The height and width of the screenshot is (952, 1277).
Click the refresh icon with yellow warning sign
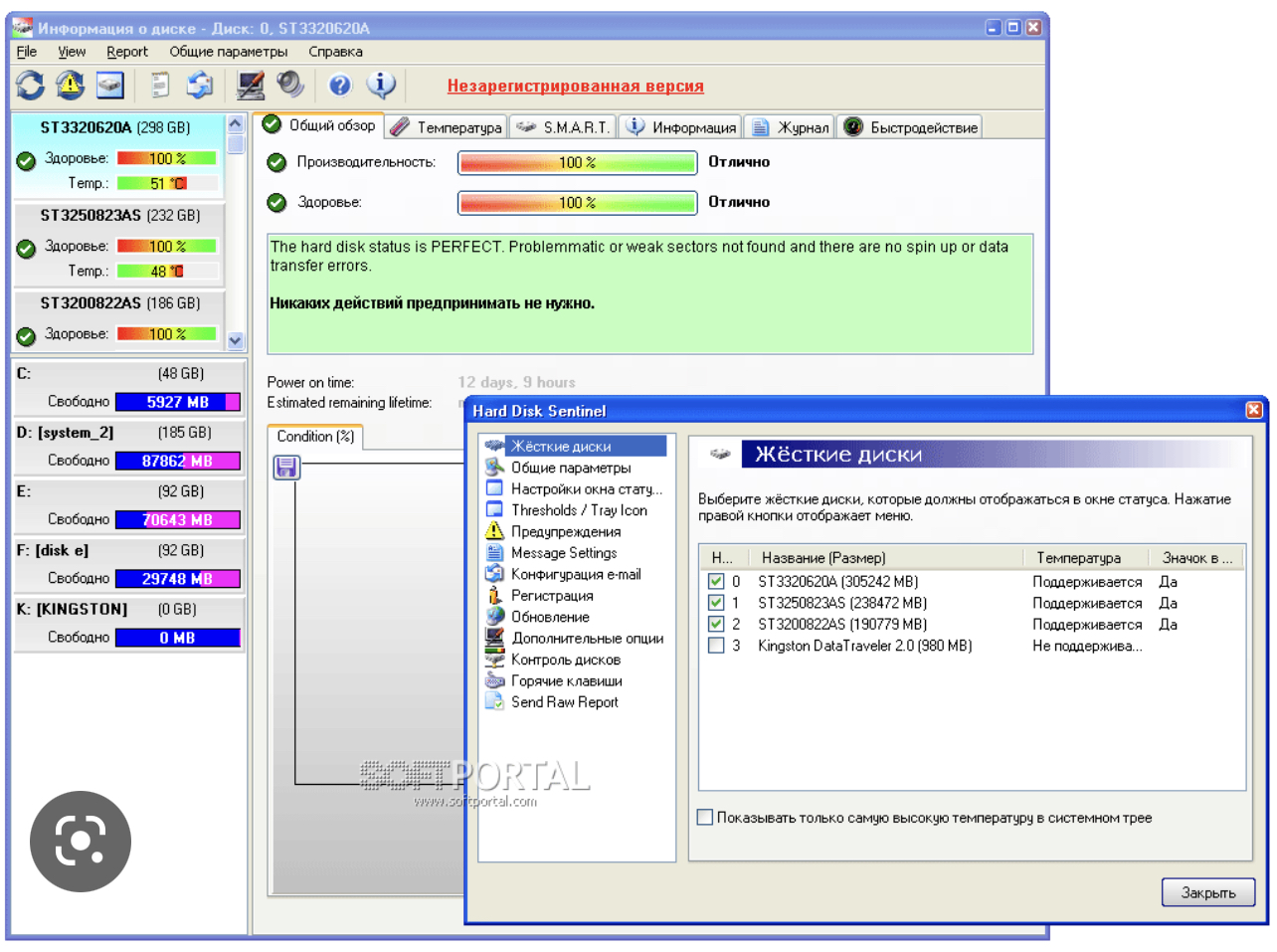[70, 86]
